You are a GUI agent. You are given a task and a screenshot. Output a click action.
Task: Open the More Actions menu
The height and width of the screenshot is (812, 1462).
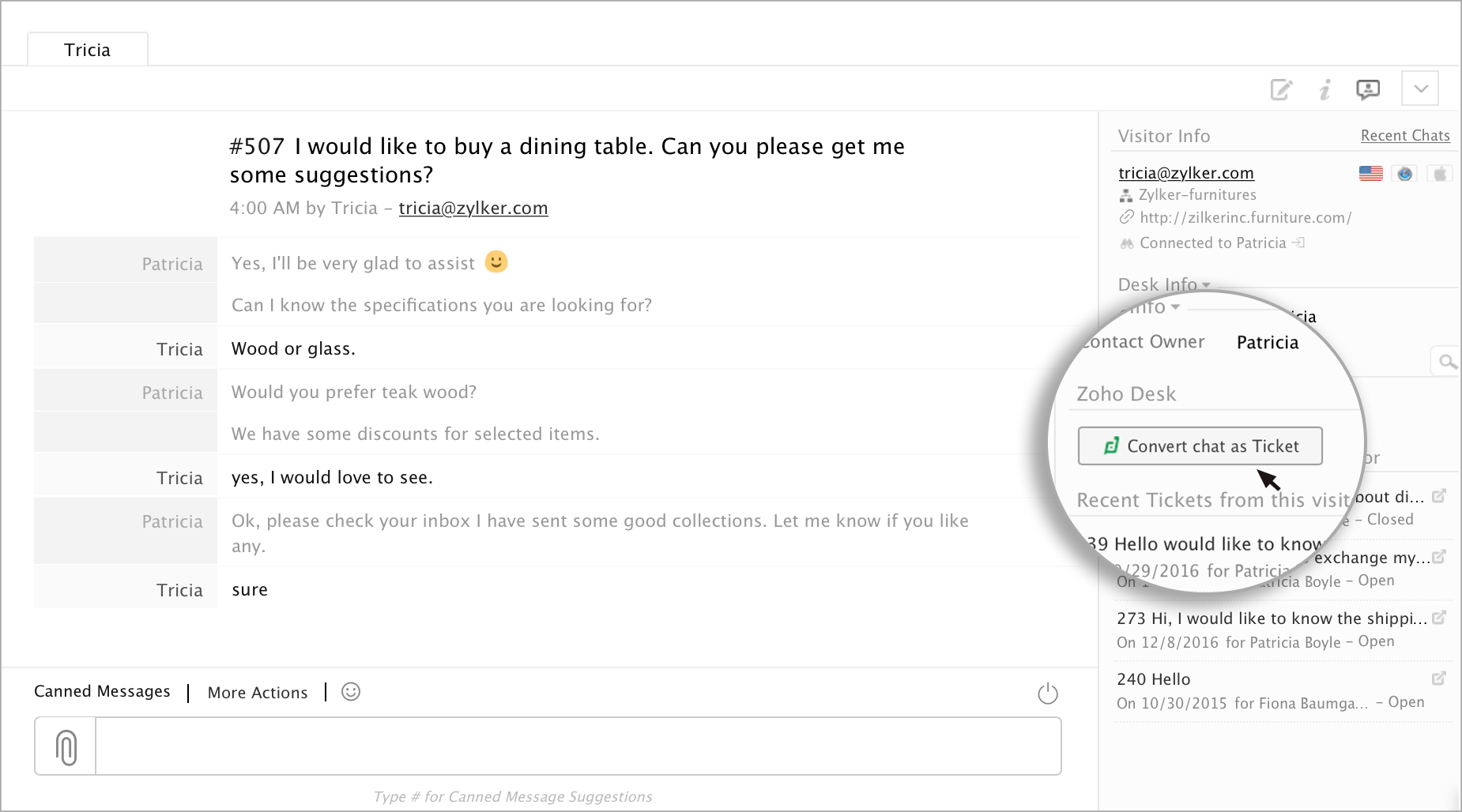(258, 693)
